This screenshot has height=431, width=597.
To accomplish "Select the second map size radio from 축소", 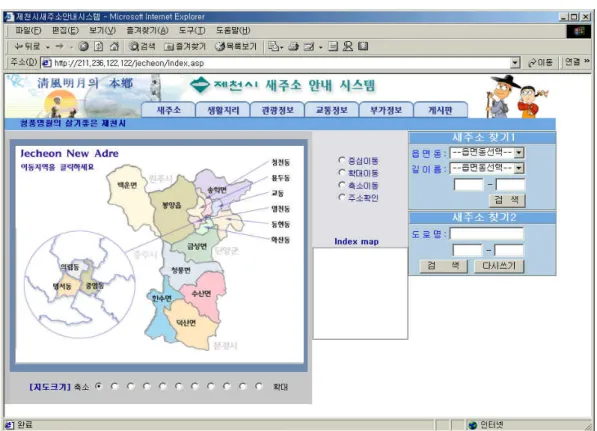I will 115,386.
